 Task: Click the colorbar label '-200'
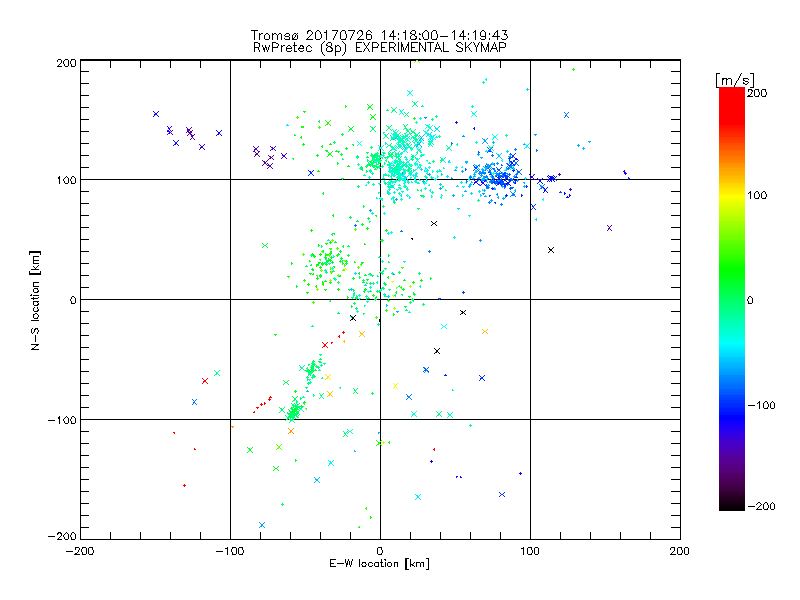pos(761,506)
